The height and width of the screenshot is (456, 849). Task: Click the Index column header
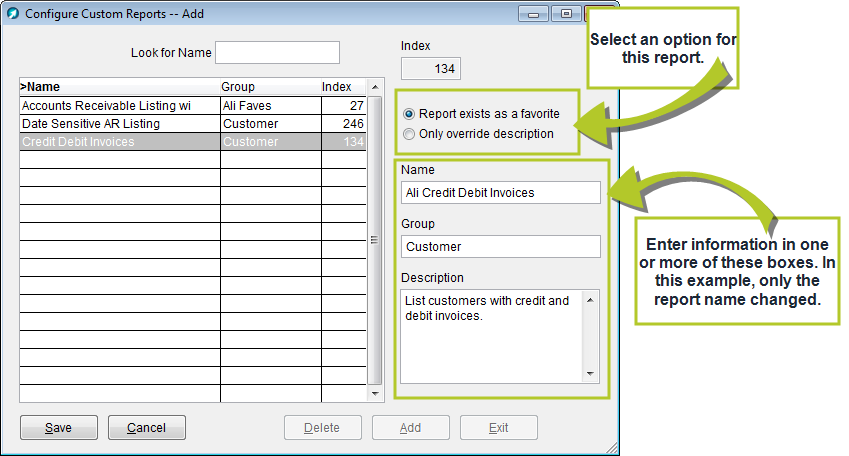344,87
